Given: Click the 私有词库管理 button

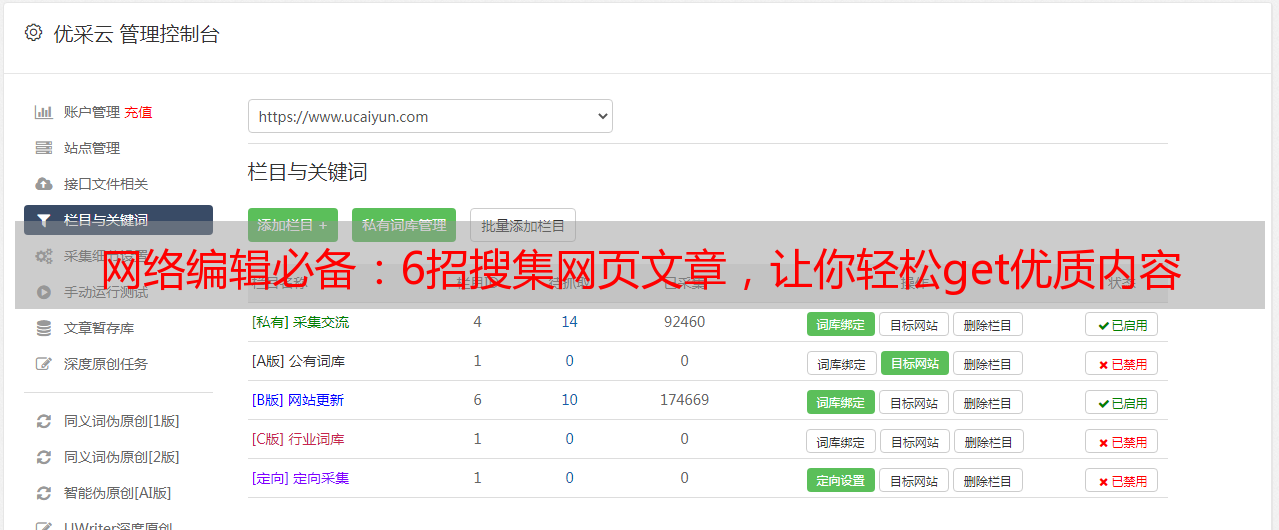Looking at the screenshot, I should pos(404,225).
